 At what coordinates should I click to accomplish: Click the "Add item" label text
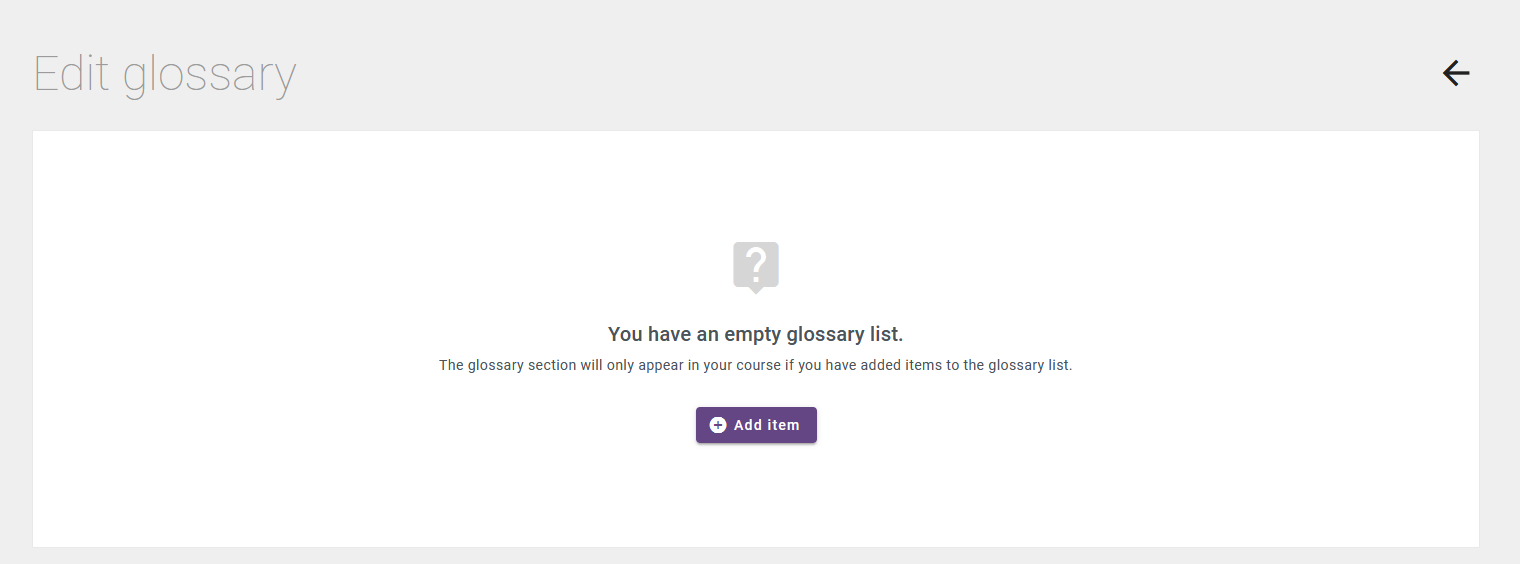click(x=767, y=425)
